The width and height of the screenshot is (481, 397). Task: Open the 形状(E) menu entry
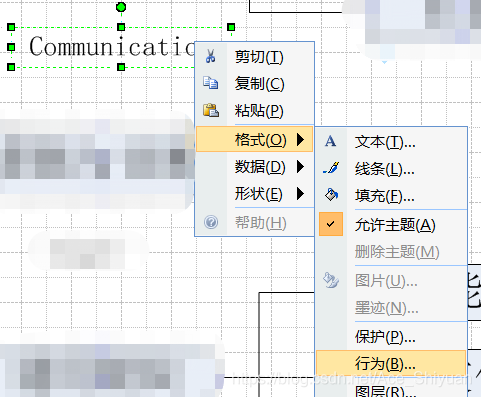254,194
